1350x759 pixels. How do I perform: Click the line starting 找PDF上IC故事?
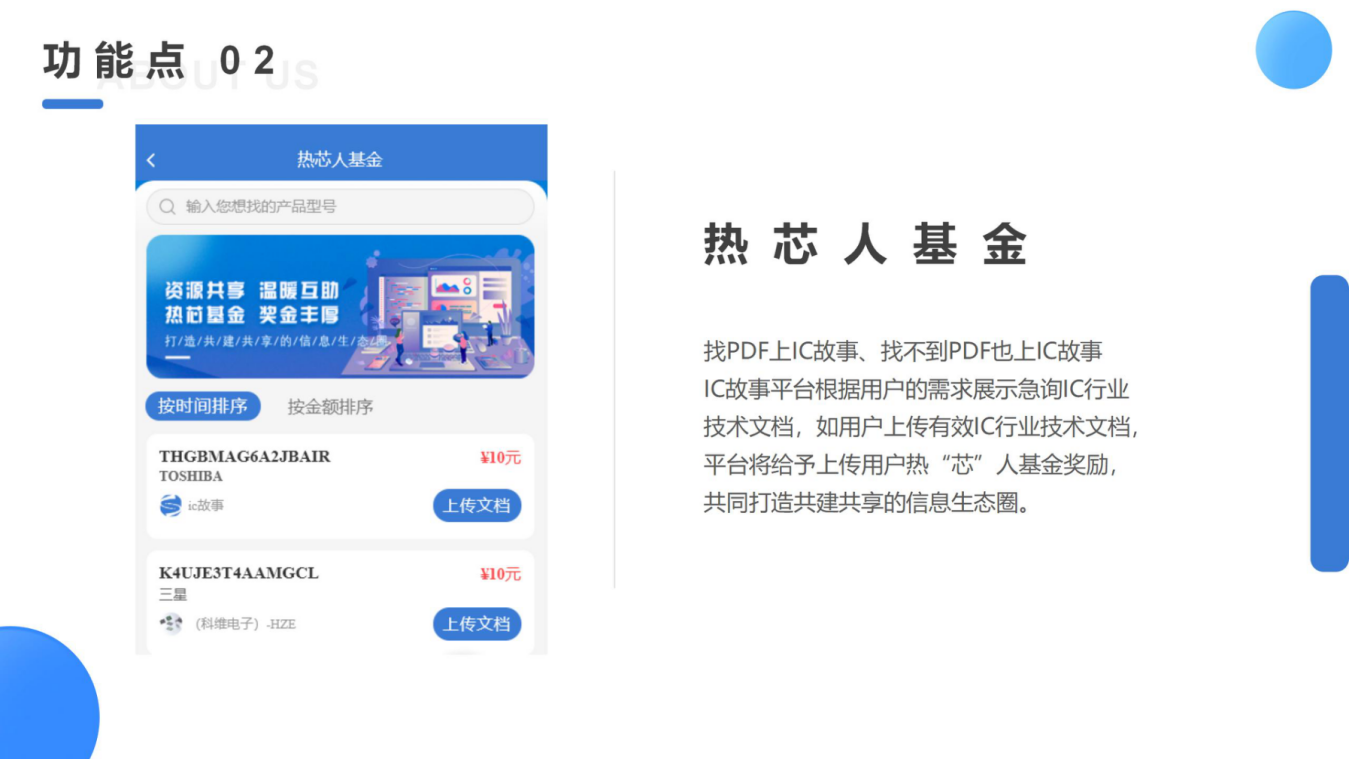903,351
